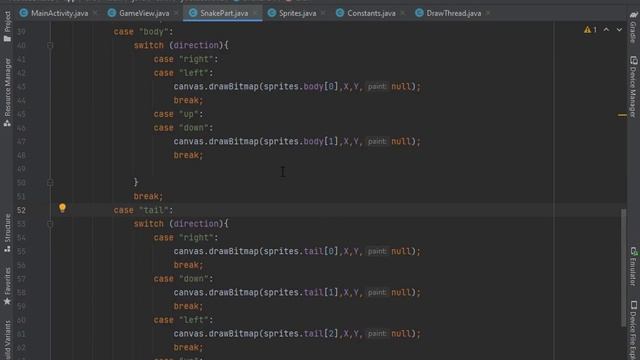Viewport: 640px width, 360px height.
Task: Open the Favorites tool window
Action: point(7,287)
